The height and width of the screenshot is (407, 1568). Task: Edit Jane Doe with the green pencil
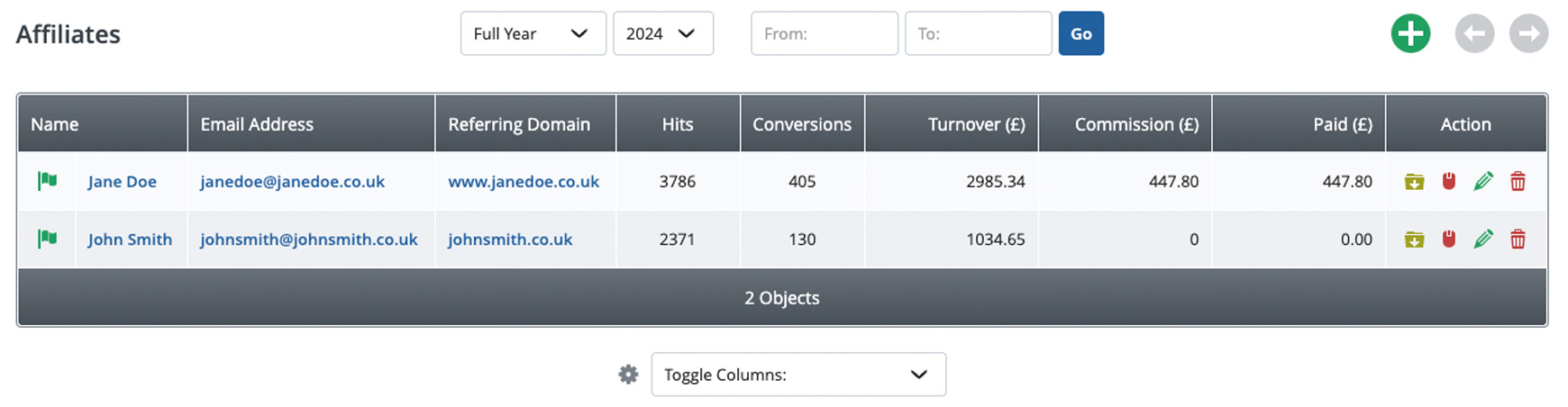coord(1483,181)
